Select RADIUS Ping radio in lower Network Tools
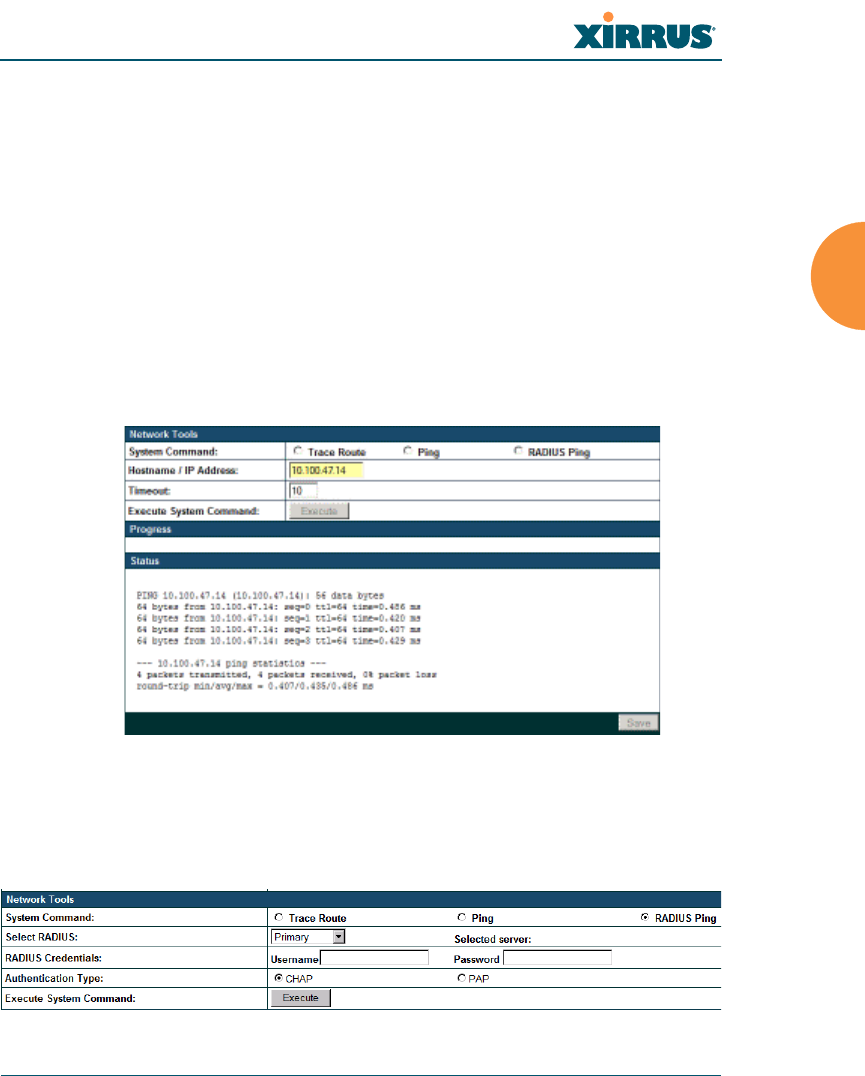This screenshot has height=1076, width=865. tap(645, 917)
